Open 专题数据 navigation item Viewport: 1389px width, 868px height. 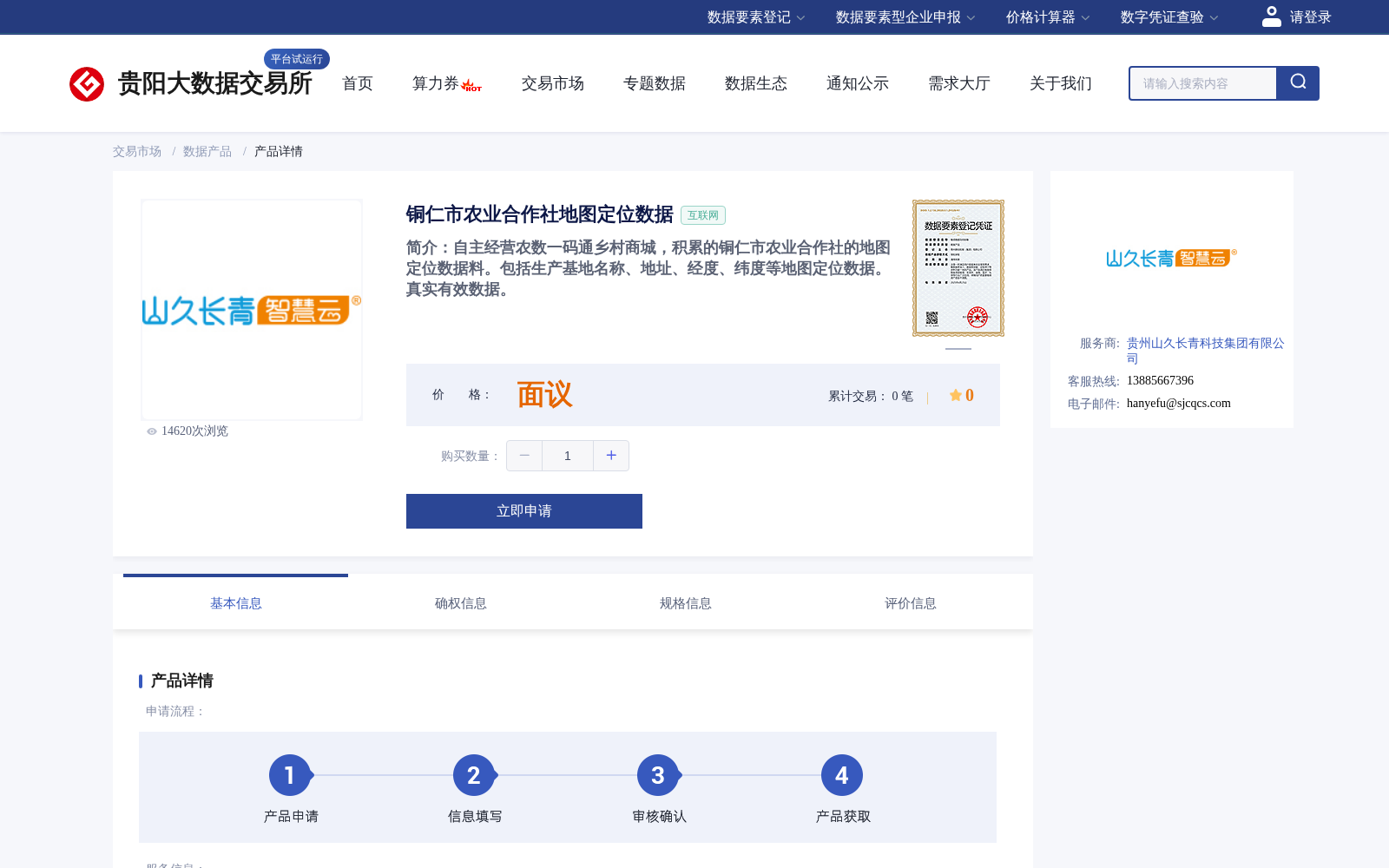(655, 83)
